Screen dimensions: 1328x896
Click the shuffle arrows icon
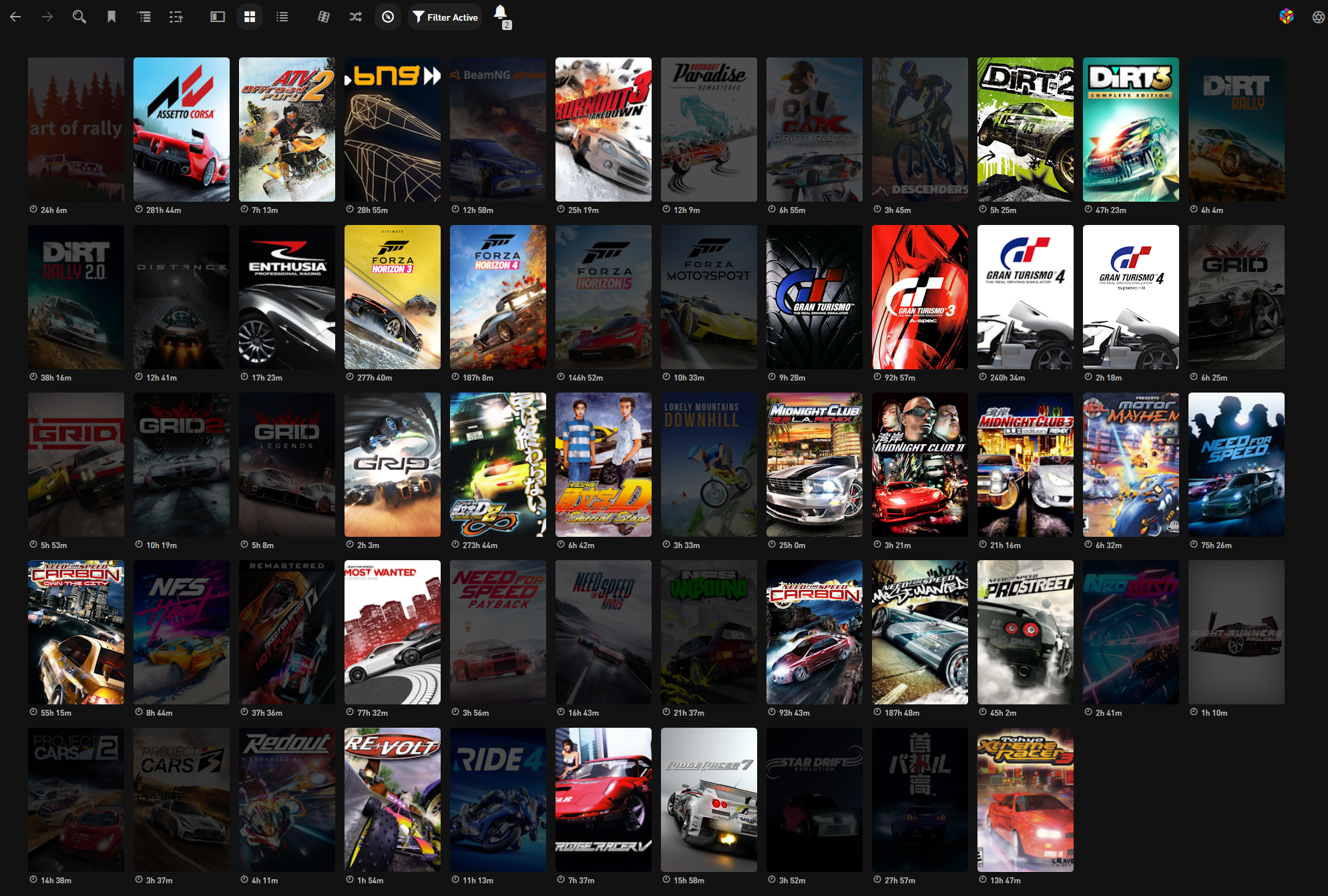355,17
